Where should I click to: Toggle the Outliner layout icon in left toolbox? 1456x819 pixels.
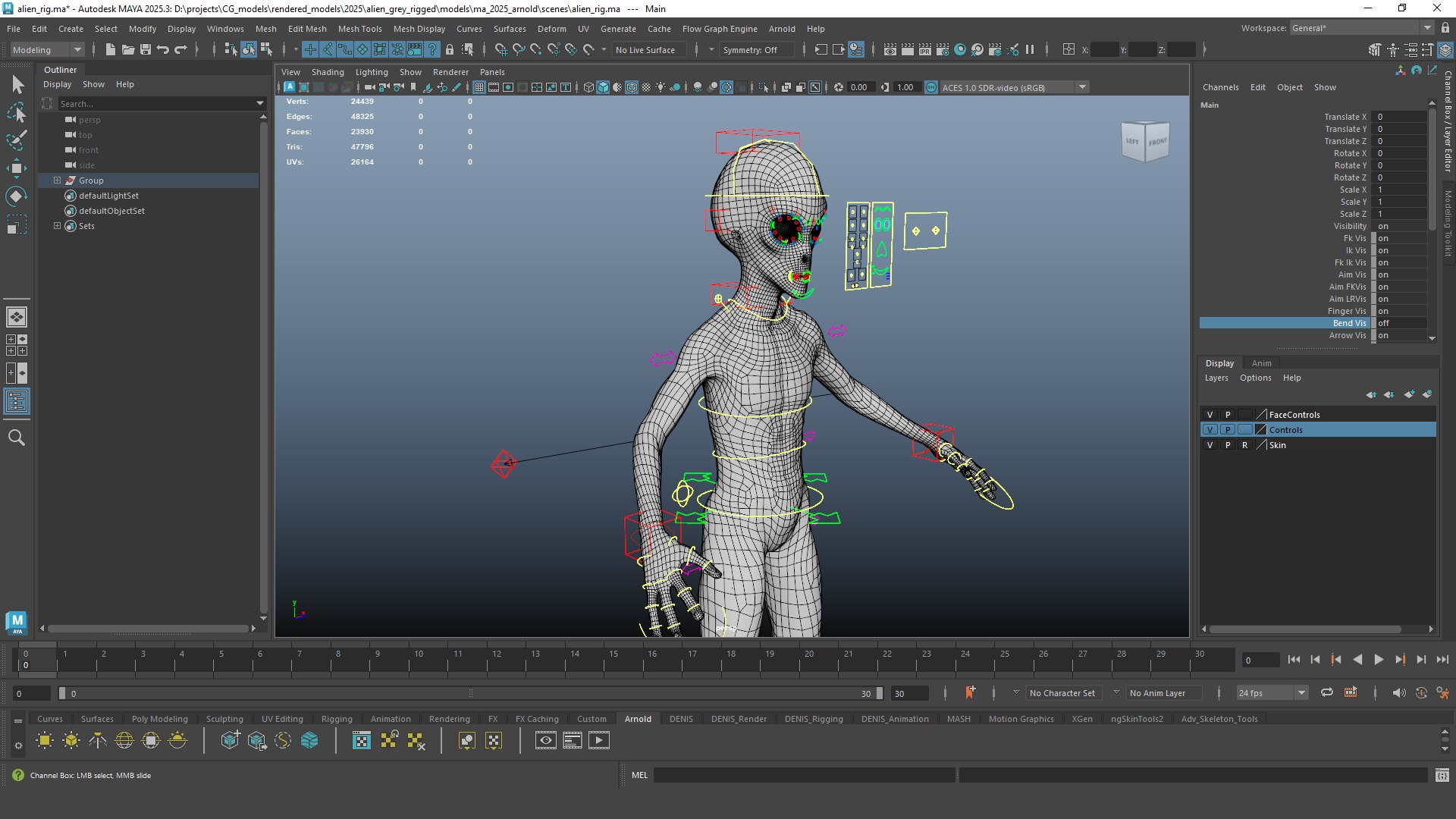click(x=17, y=401)
